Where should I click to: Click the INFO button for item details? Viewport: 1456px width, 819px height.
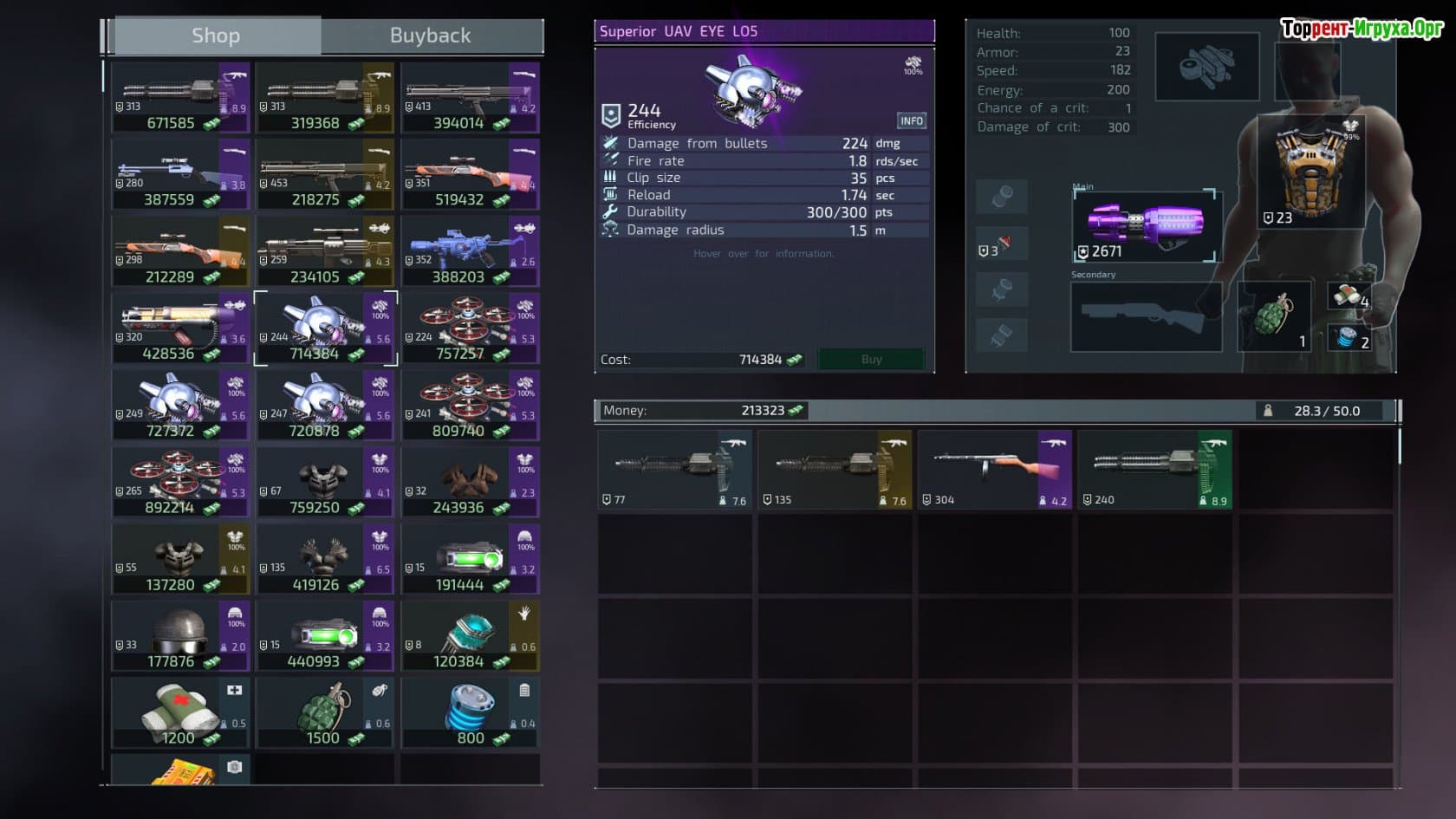(911, 121)
